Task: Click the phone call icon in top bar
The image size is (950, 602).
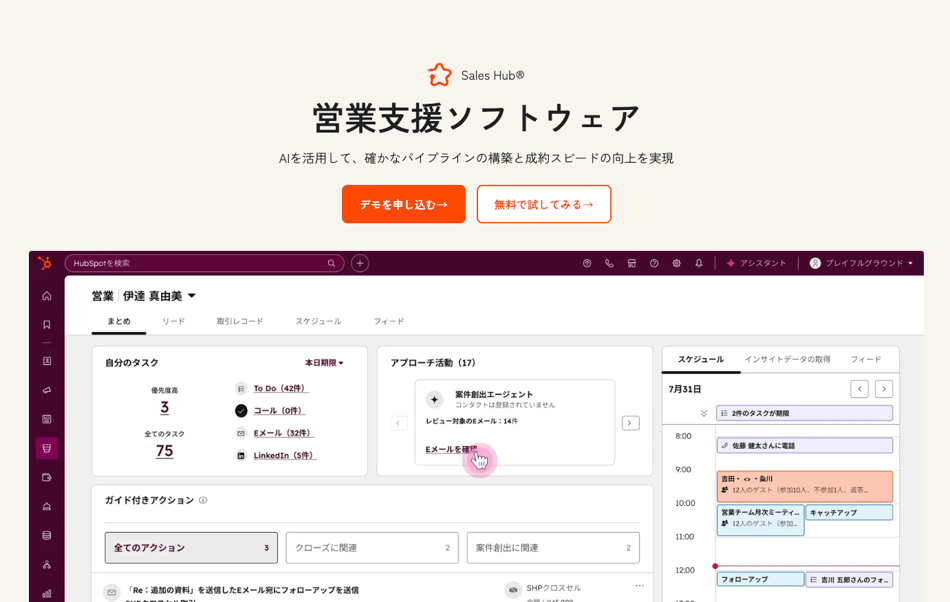Action: pyautogui.click(x=609, y=263)
